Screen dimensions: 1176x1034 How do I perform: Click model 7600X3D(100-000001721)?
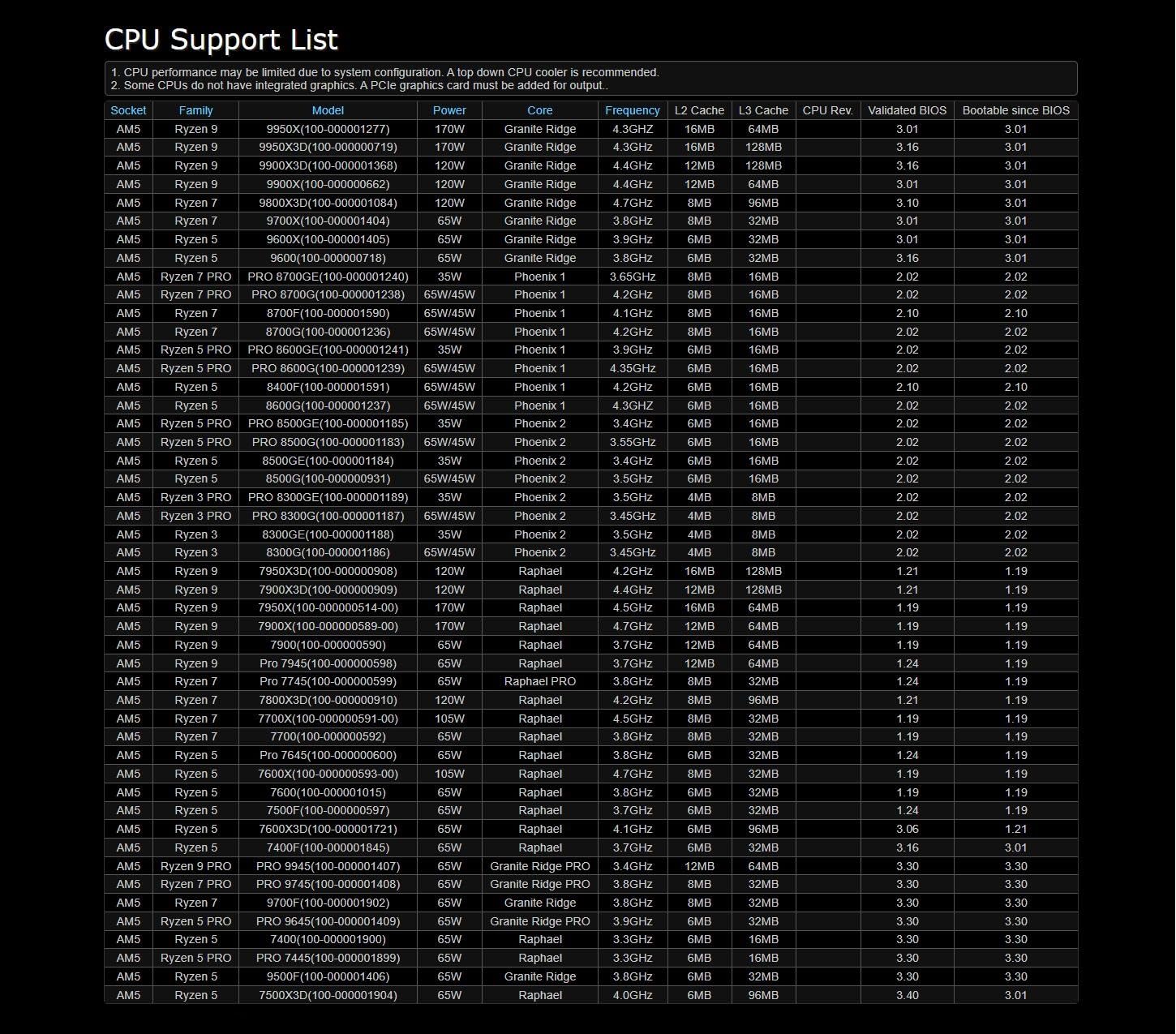click(x=328, y=829)
